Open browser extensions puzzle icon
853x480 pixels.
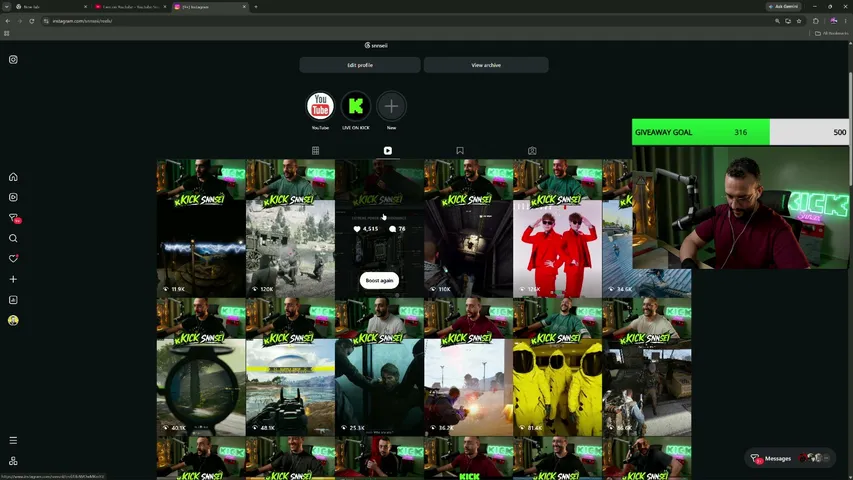click(x=815, y=21)
